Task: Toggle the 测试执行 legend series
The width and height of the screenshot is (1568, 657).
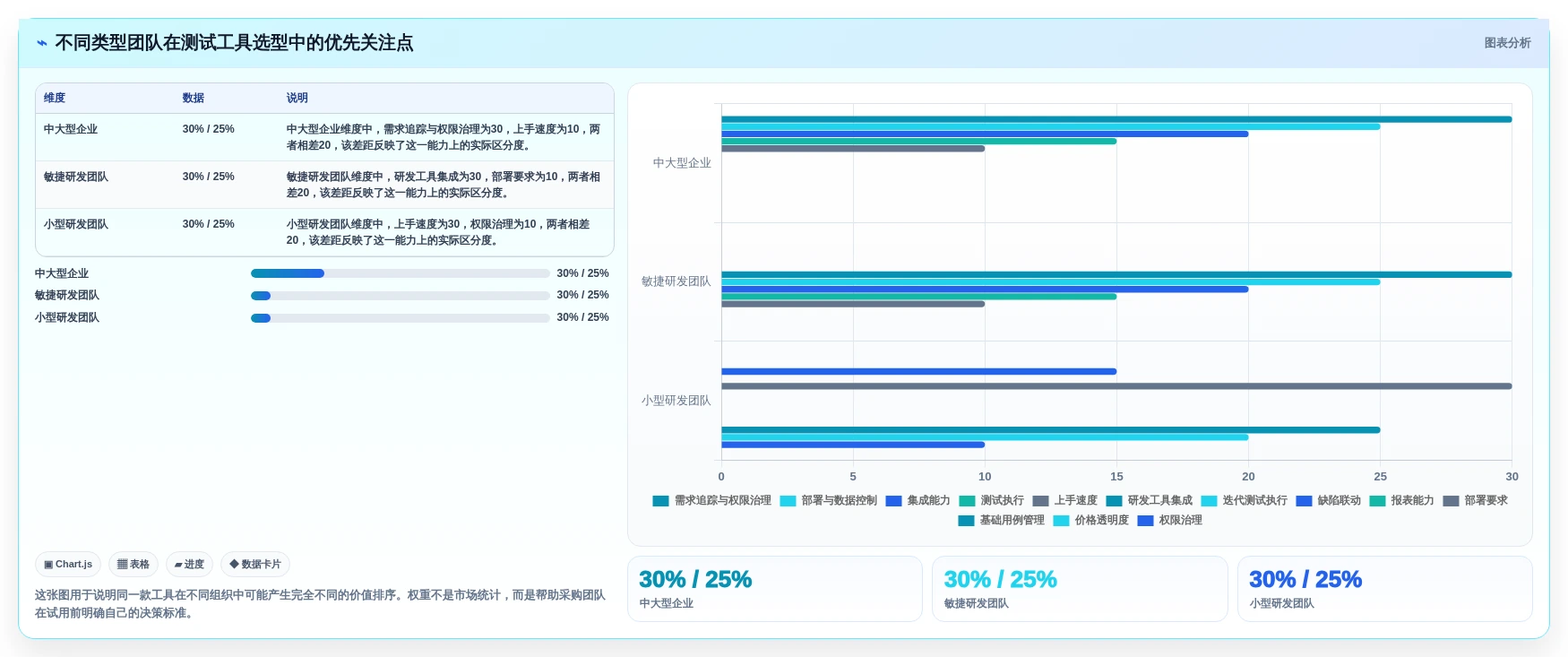Action: click(992, 501)
